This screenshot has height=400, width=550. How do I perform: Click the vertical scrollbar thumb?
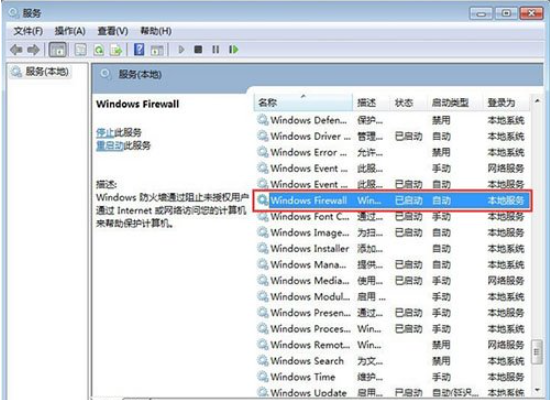(537, 352)
